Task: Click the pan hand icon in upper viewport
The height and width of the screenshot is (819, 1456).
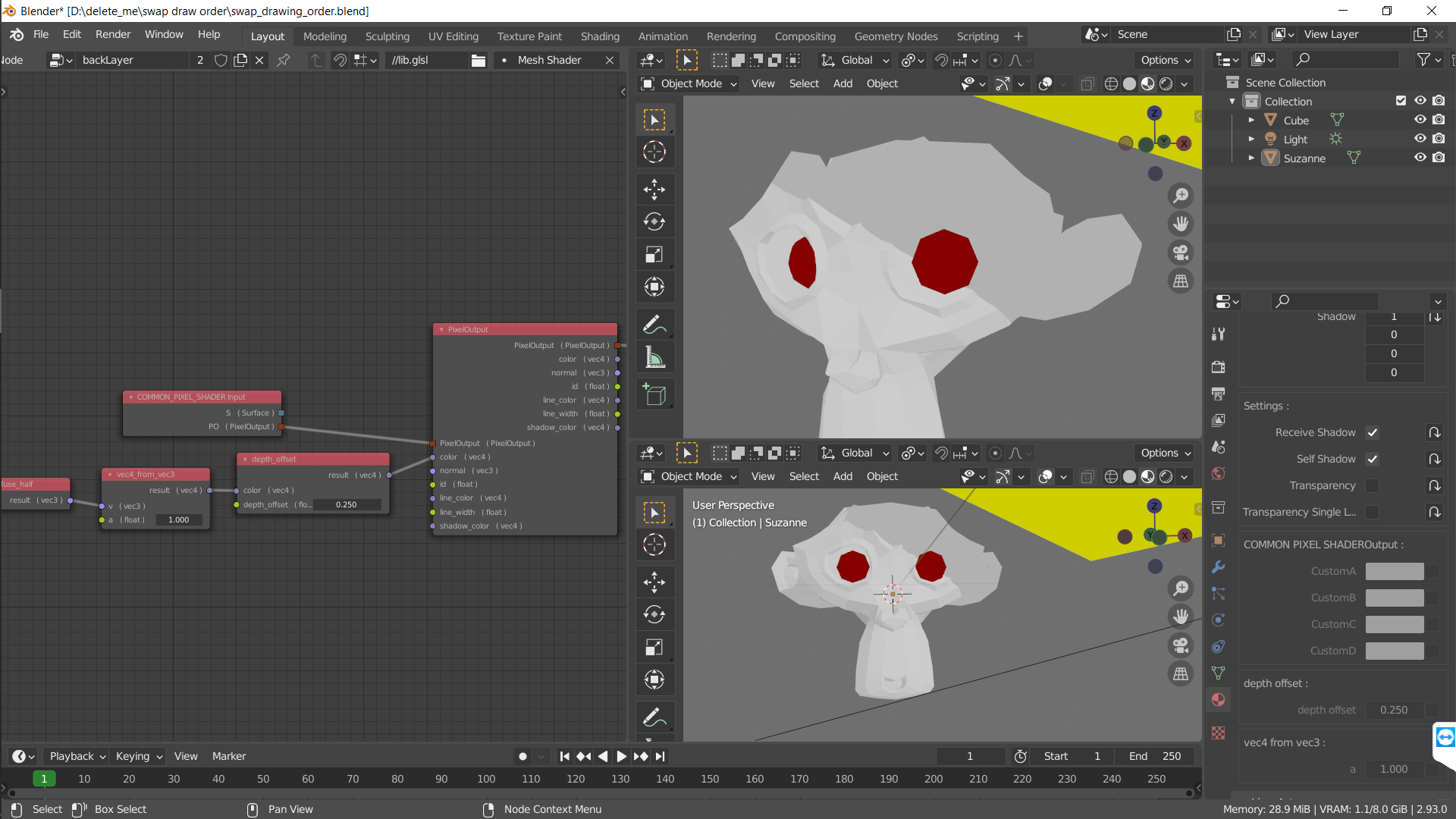Action: (1181, 224)
